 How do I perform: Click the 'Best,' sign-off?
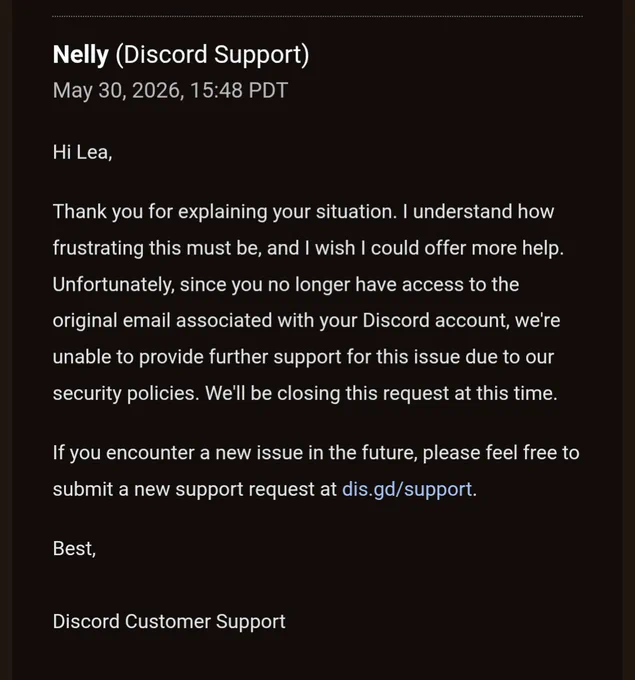(x=74, y=549)
